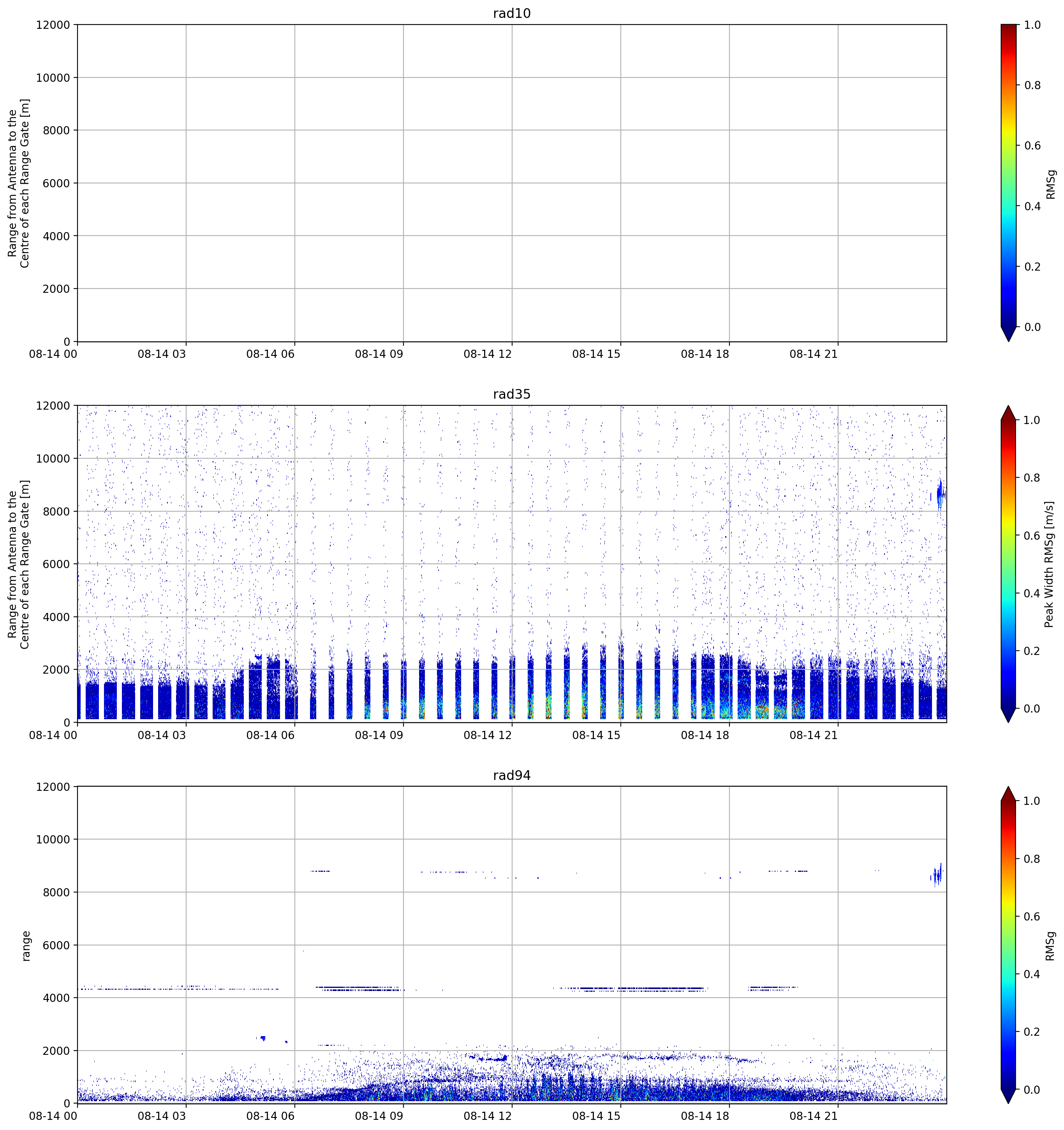Click the '08-14 21' tick under rad94 plot
This screenshot has height=1130, width=1064.
813,1116
